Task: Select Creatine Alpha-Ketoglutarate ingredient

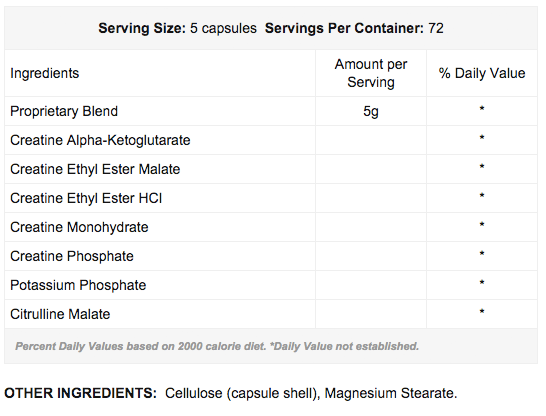Action: (100, 140)
